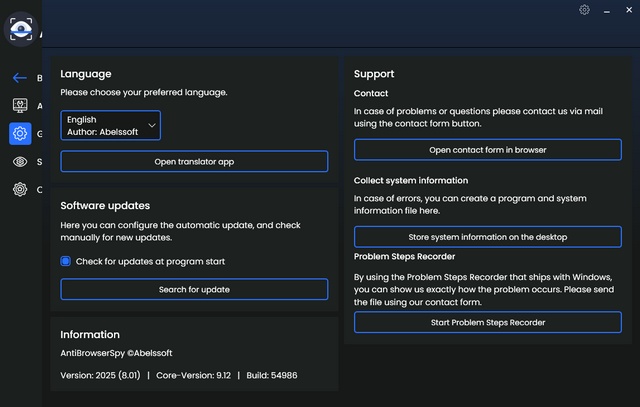Click the AntiBrowserSpy eye logo
The image size is (640, 407).
21,29
